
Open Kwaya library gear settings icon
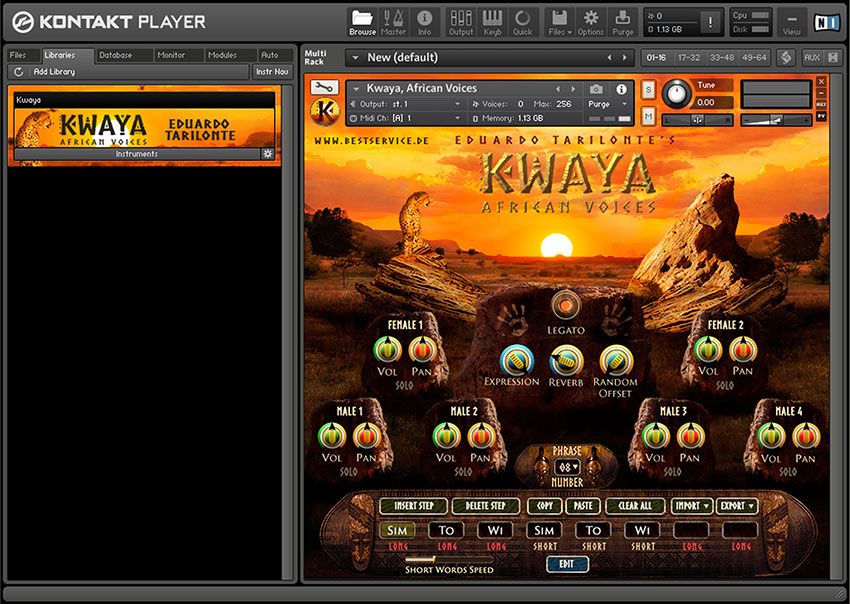pyautogui.click(x=267, y=154)
